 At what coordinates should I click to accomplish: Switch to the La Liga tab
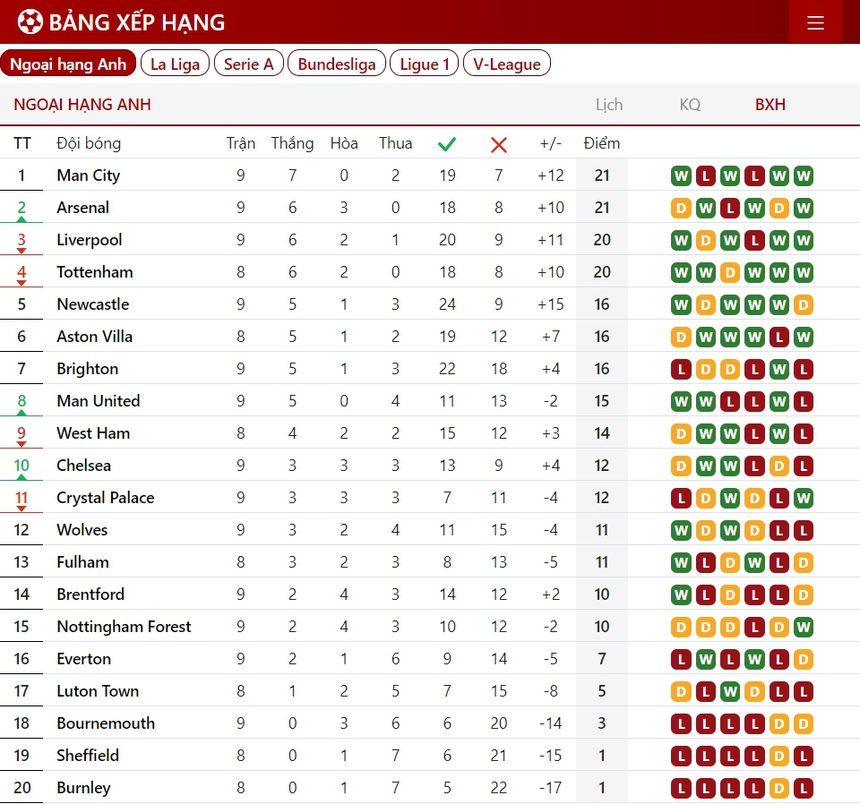click(x=175, y=64)
